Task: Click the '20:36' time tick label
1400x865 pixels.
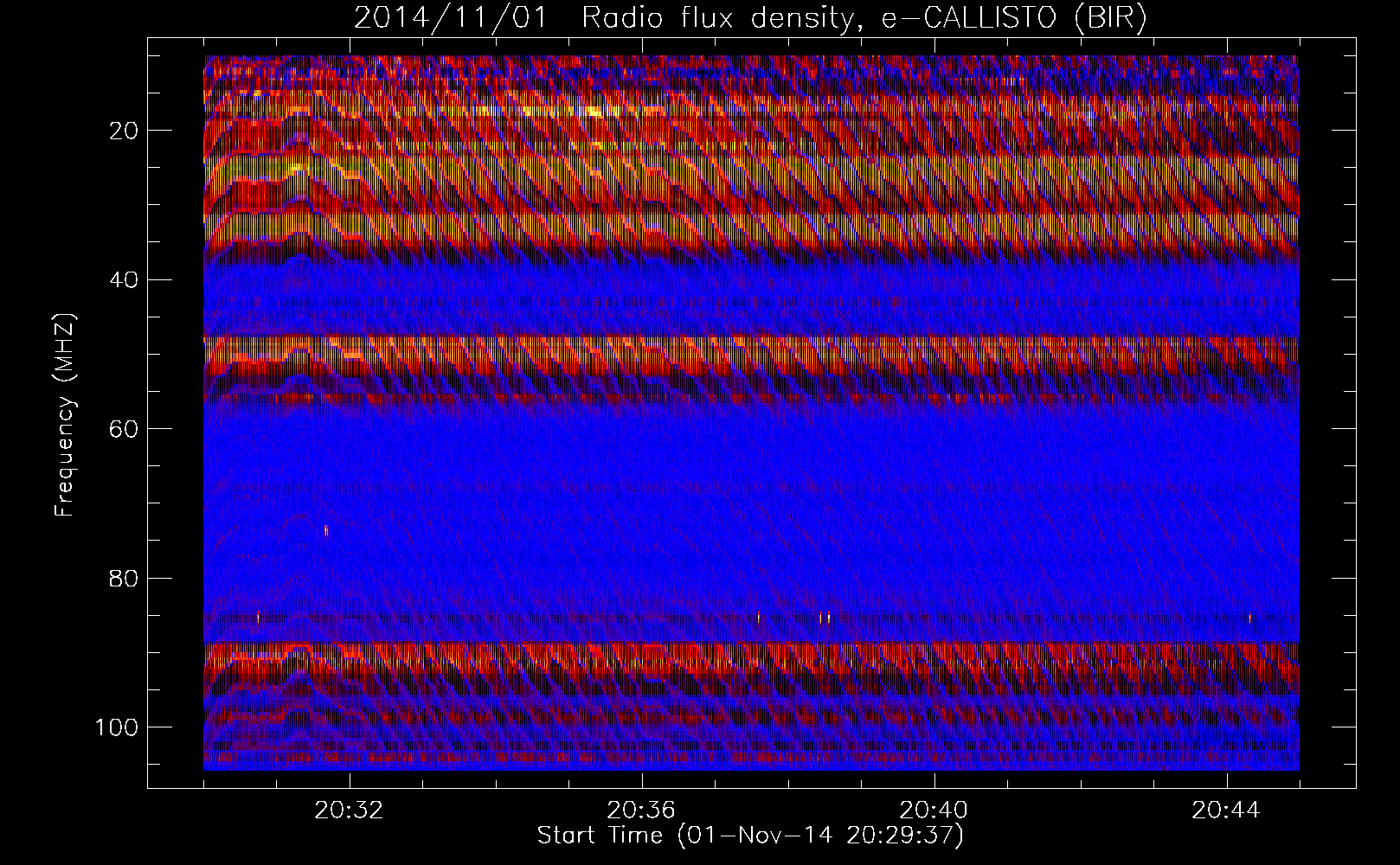Action: (641, 811)
